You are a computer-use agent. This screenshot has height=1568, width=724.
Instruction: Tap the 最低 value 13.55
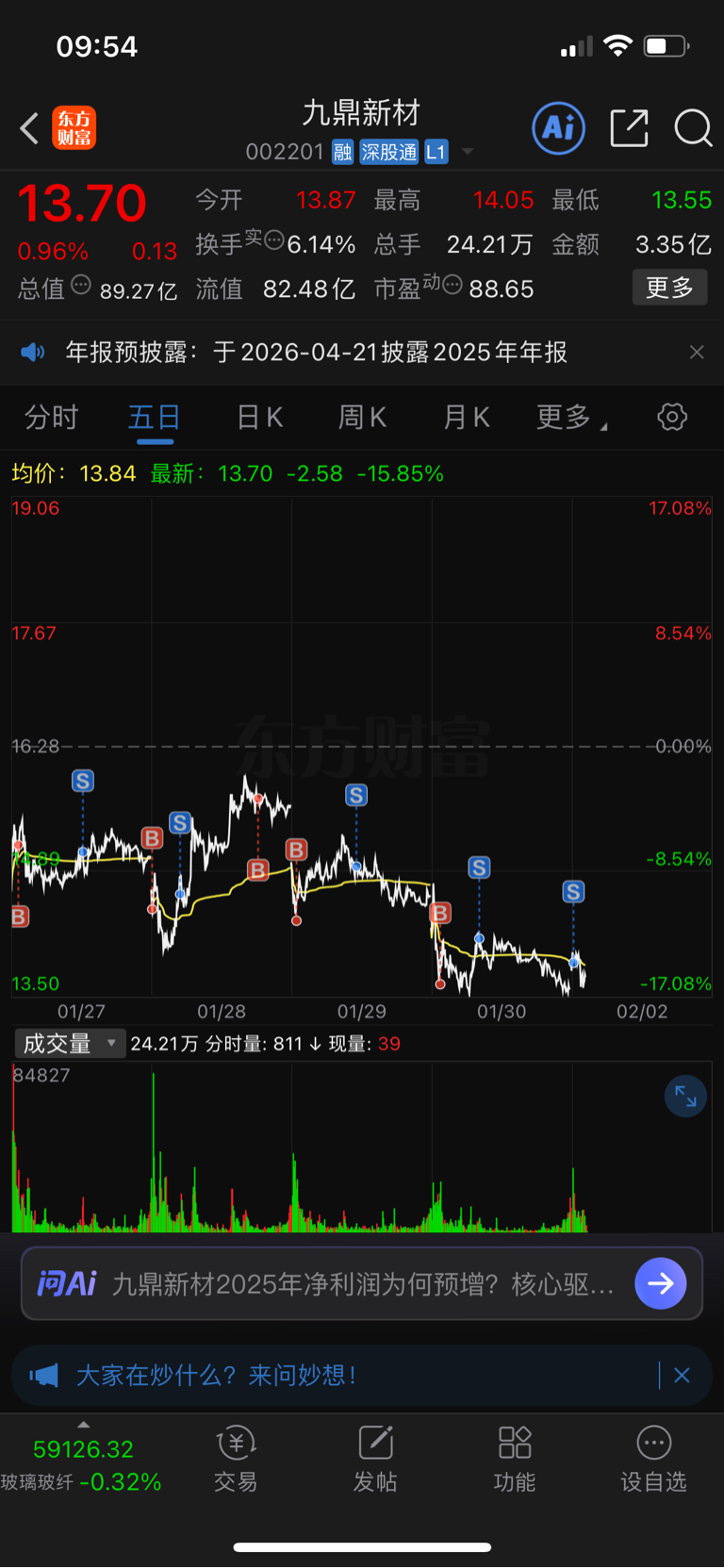(682, 200)
